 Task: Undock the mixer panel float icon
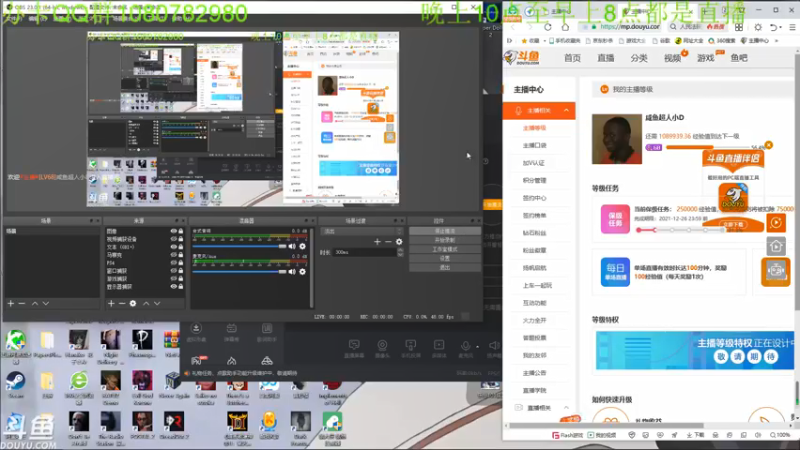point(306,220)
